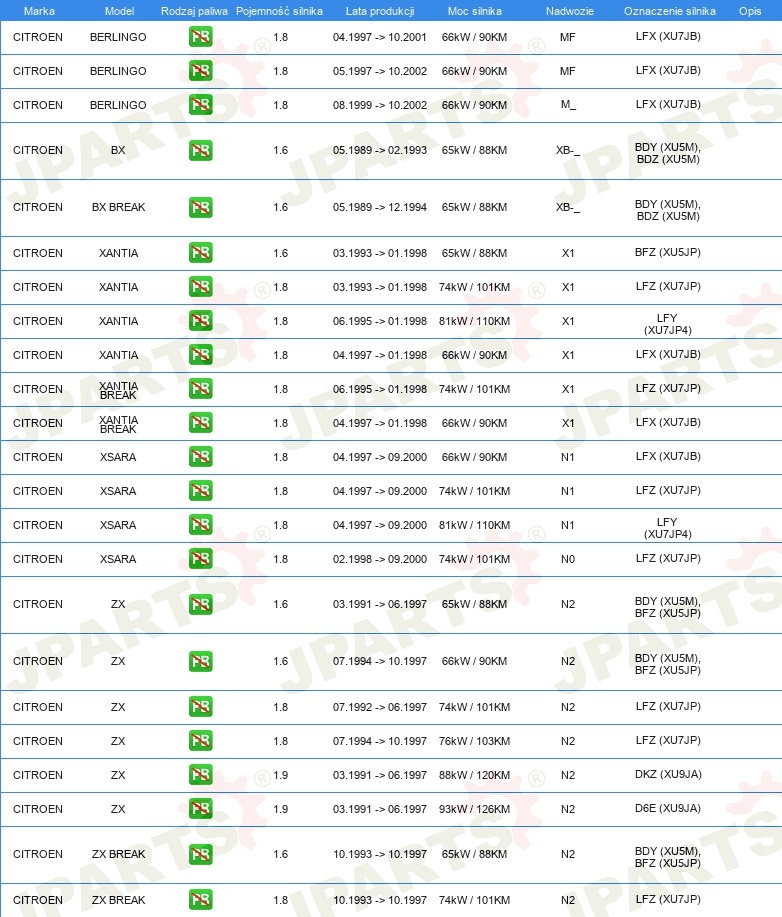Click the Lata produkcji column header
The width and height of the screenshot is (782, 917).
(380, 11)
